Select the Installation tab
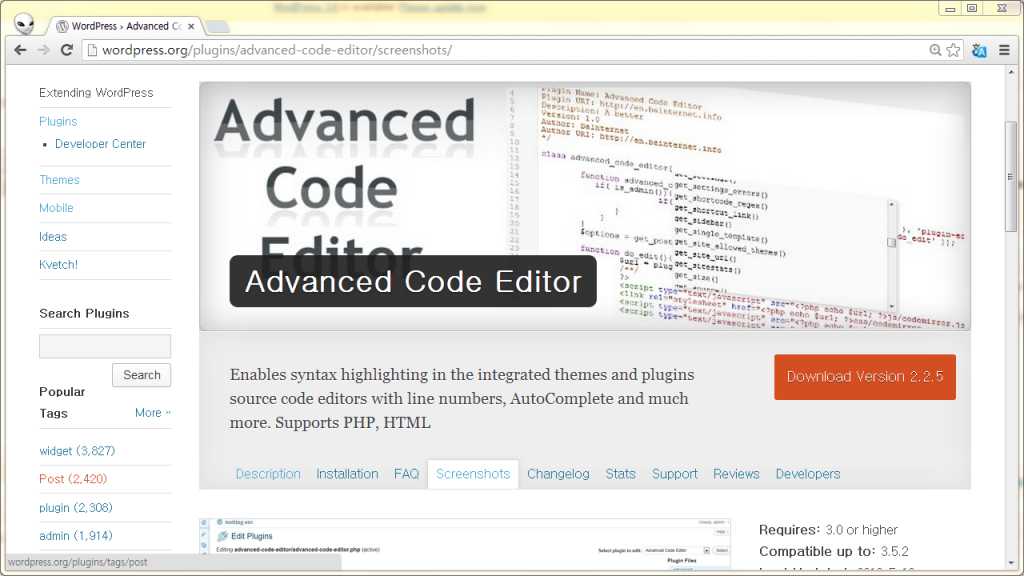The width and height of the screenshot is (1024, 576). click(347, 473)
